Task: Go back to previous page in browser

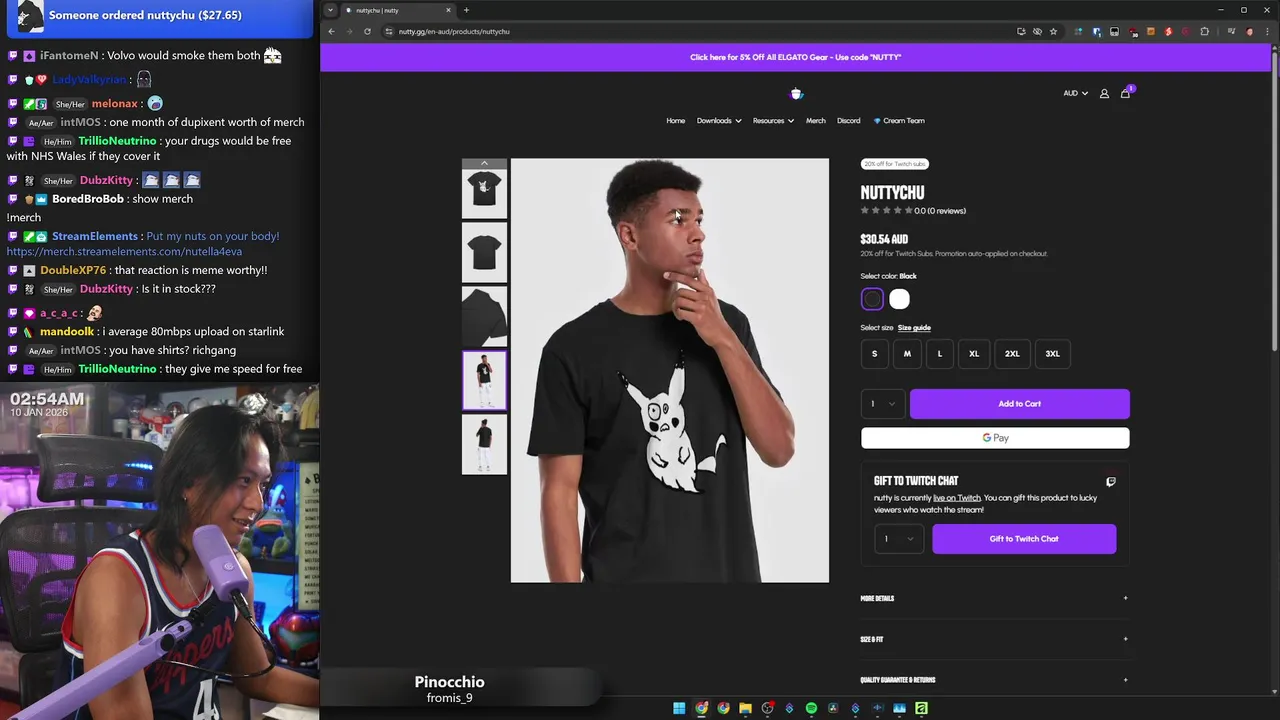Action: click(331, 31)
